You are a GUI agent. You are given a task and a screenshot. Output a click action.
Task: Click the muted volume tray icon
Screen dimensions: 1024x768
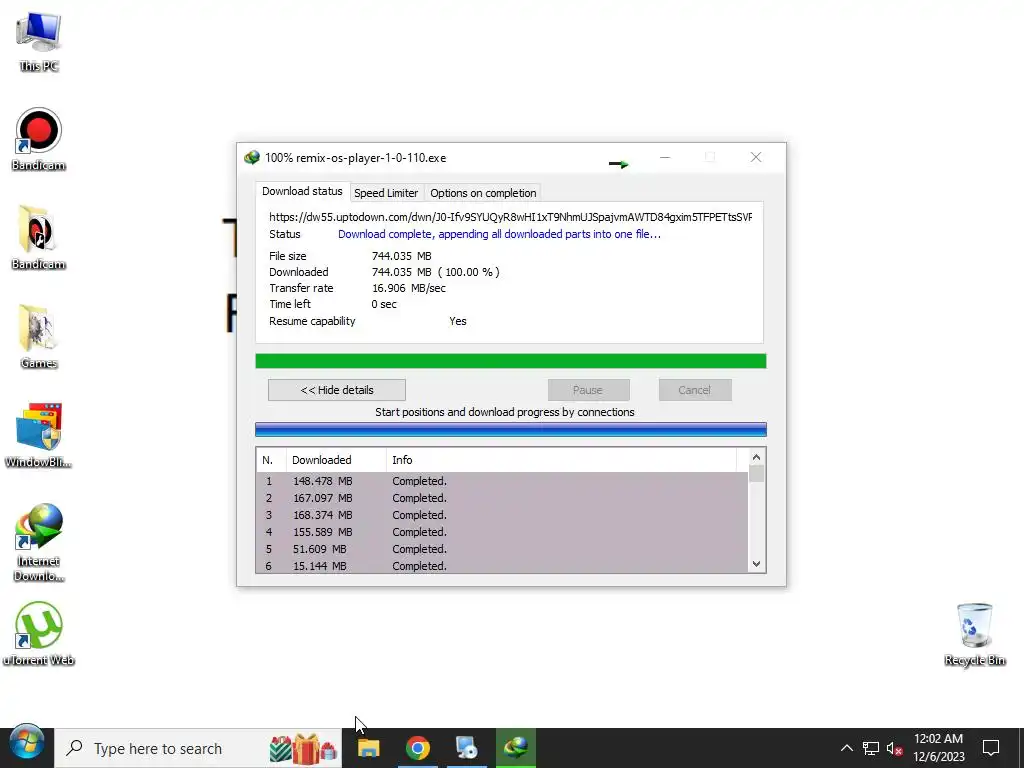894,748
